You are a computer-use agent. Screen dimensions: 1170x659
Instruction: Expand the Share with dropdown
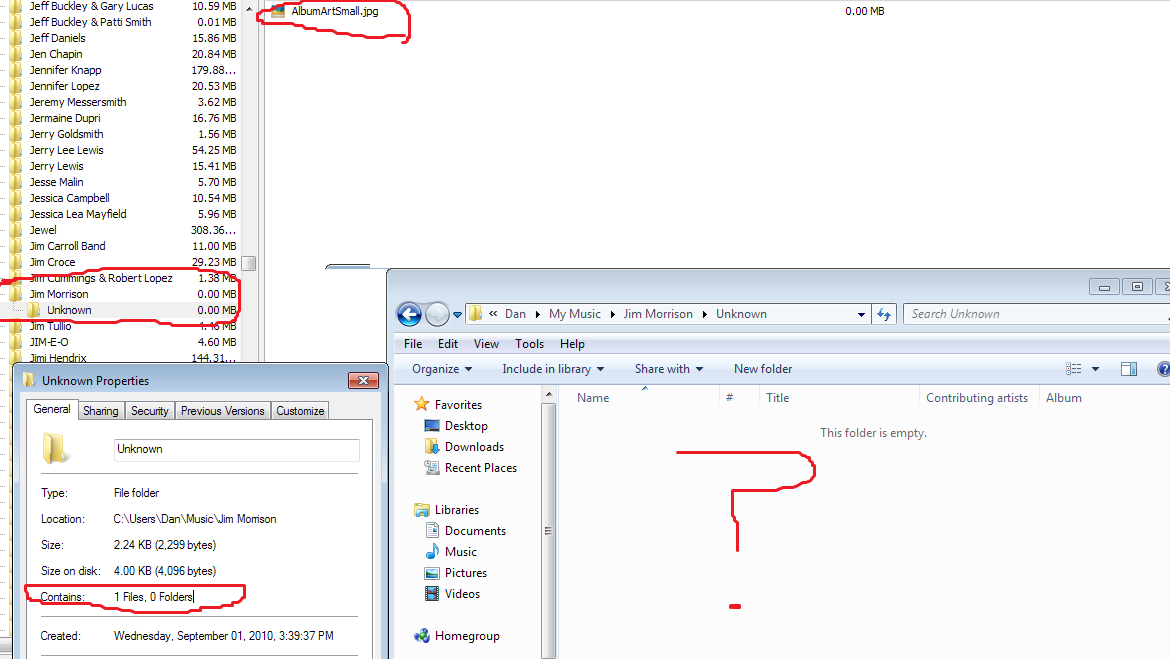669,369
